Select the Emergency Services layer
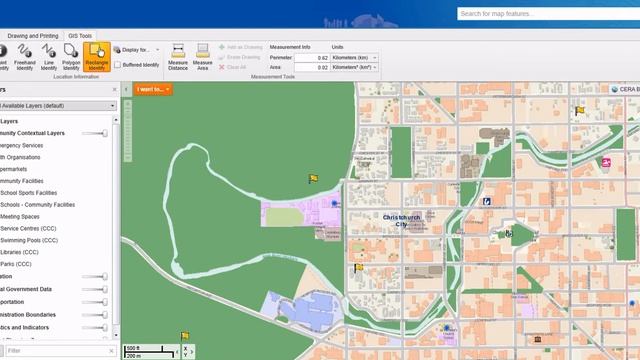 coord(21,145)
